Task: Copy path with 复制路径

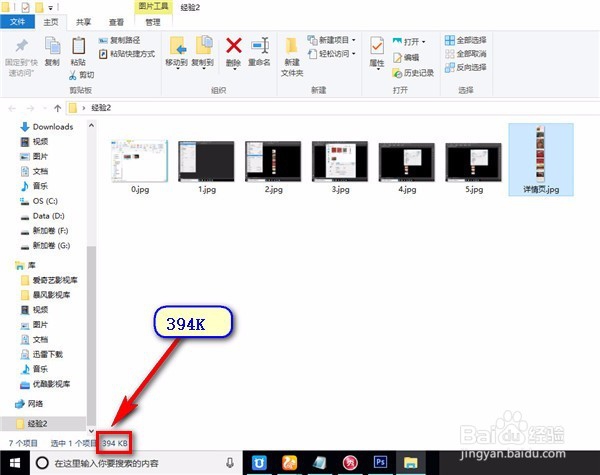Action: click(119, 40)
